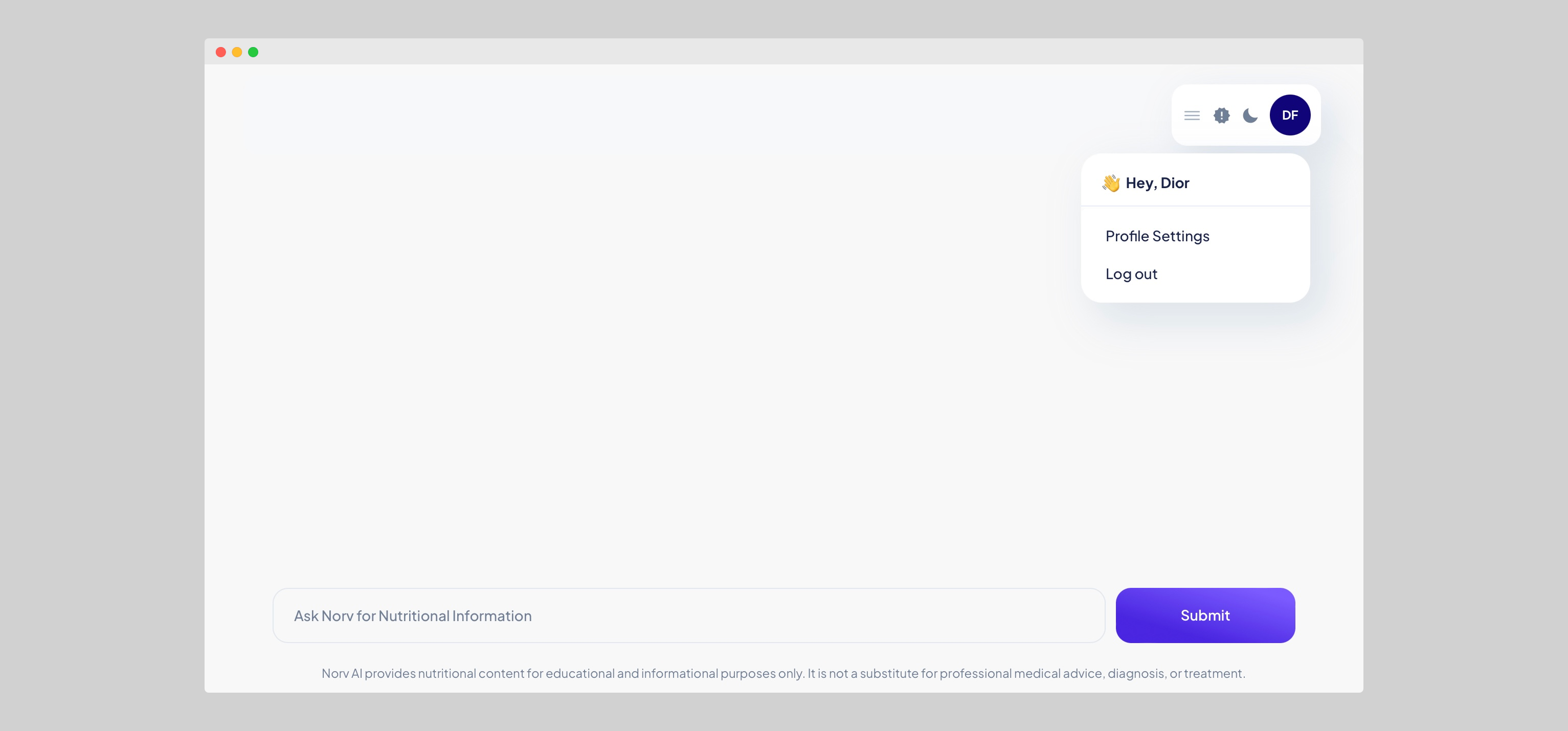Screen dimensions: 1568x731
Task: Click the waving hand emoji
Action: [1111, 183]
